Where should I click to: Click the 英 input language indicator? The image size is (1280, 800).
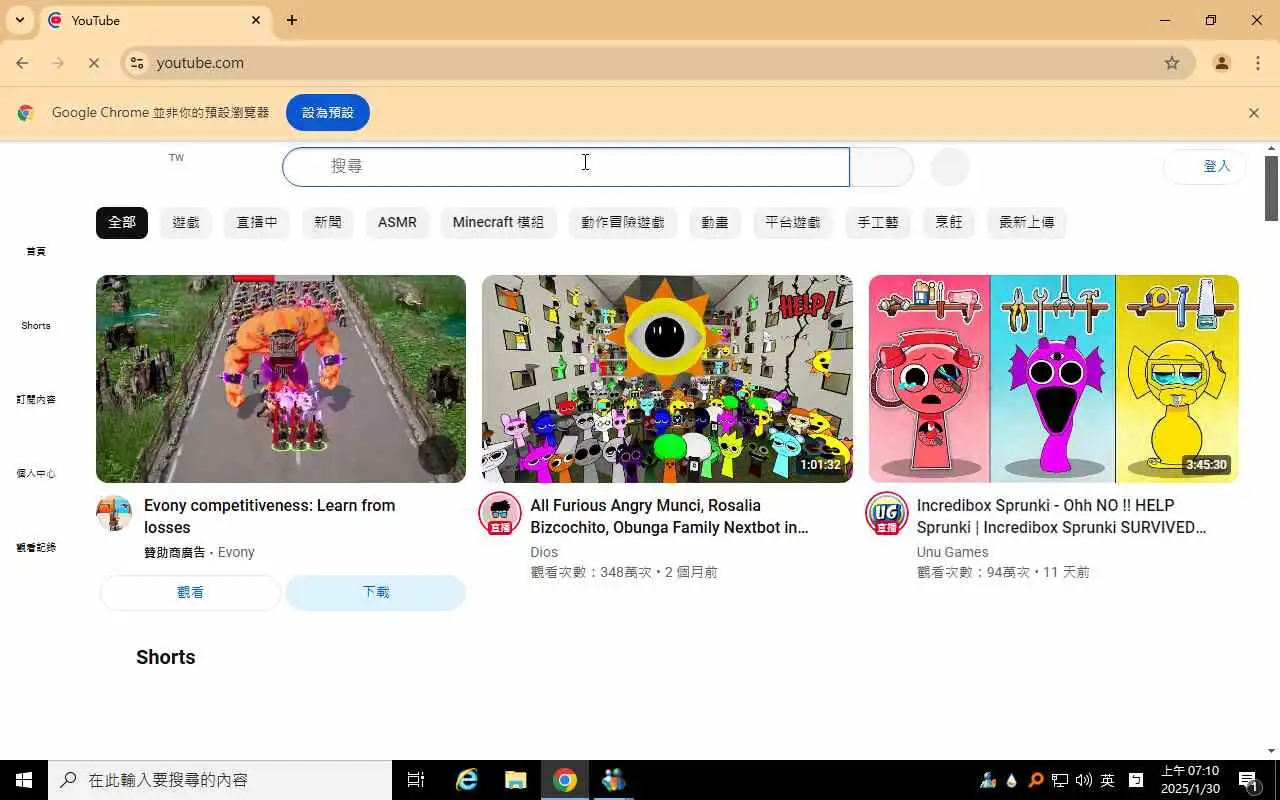pyautogui.click(x=1108, y=780)
